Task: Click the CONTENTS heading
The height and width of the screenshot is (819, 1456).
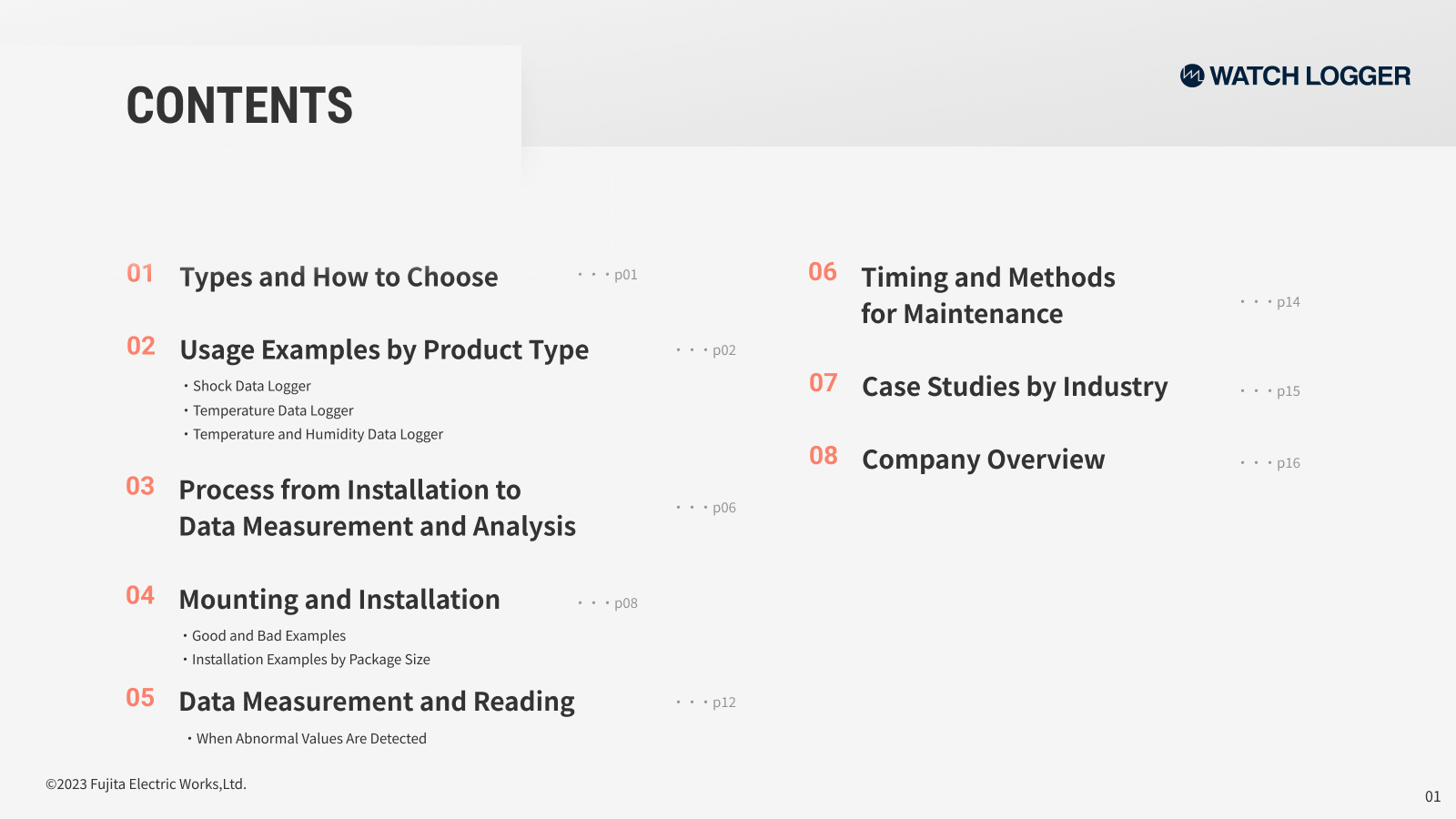Action: click(x=239, y=106)
